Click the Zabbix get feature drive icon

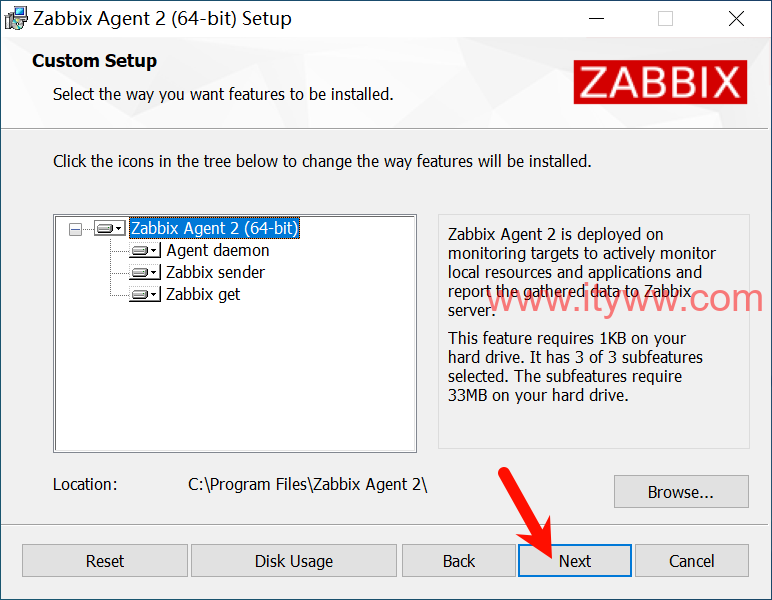140,294
